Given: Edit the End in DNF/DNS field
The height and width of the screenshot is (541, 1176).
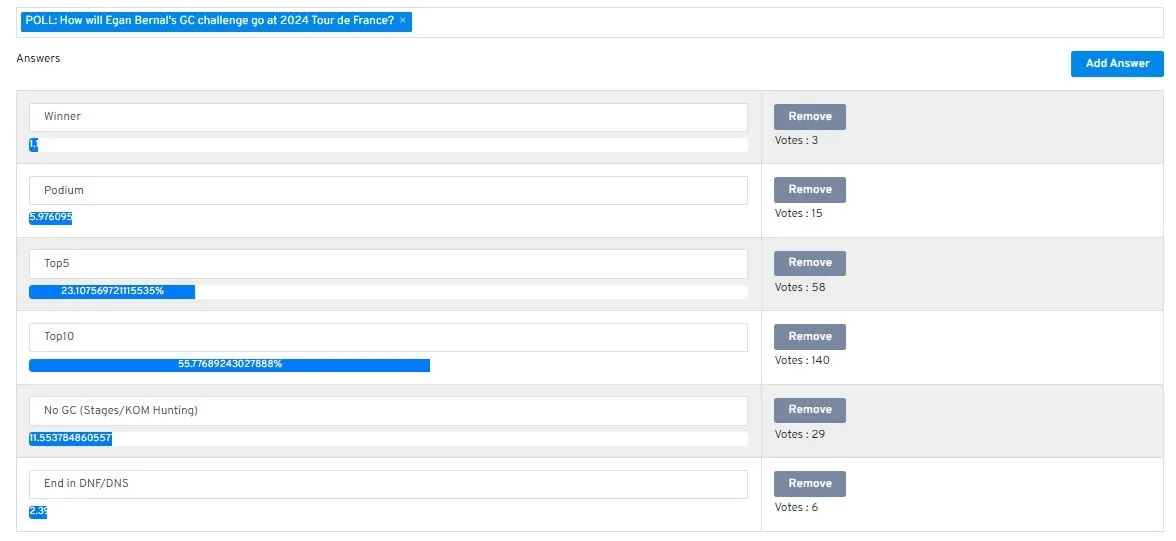Looking at the screenshot, I should coord(388,484).
